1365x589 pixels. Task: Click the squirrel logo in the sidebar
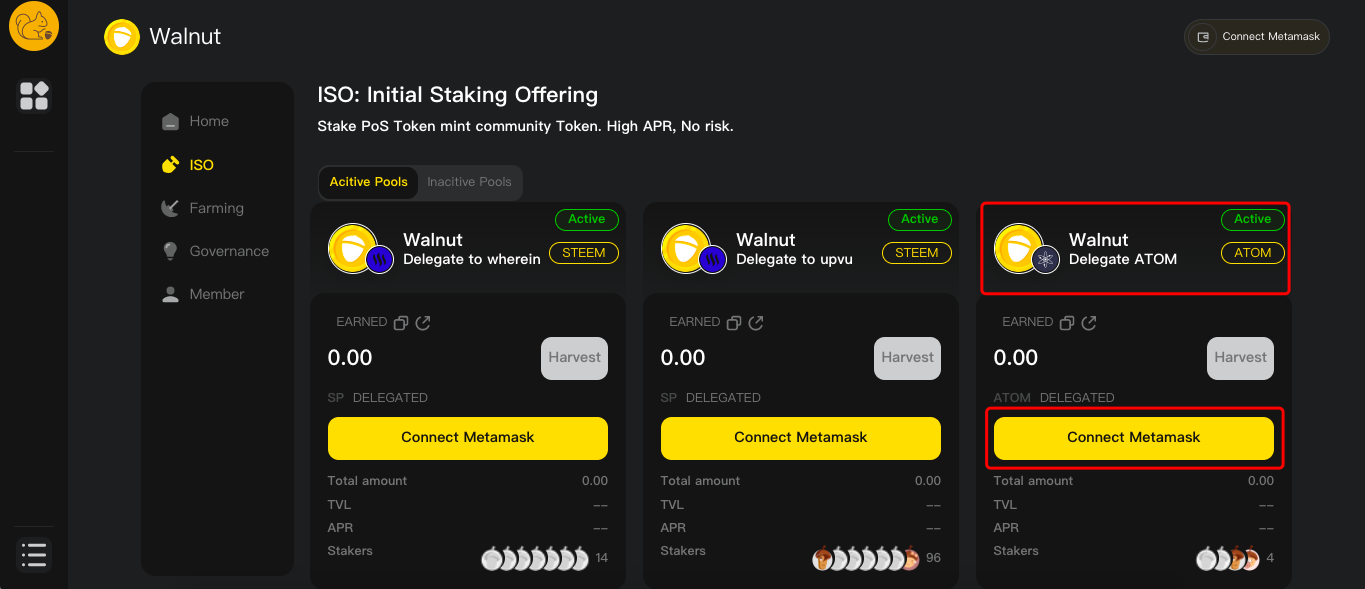[x=34, y=27]
